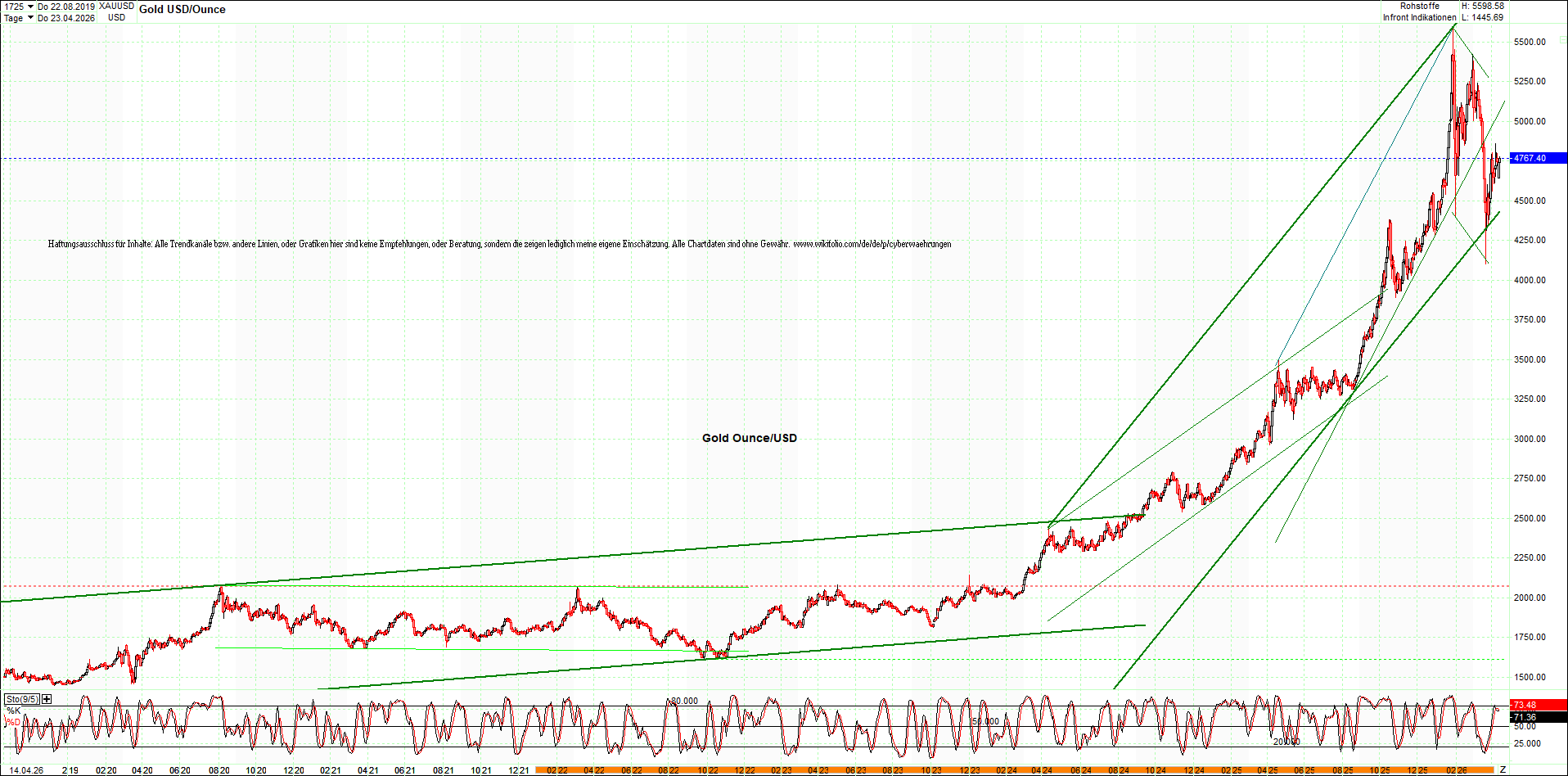Screen dimensions: 1568x776
Task: Click the Rohstoffe category label
Action: pyautogui.click(x=1419, y=6)
